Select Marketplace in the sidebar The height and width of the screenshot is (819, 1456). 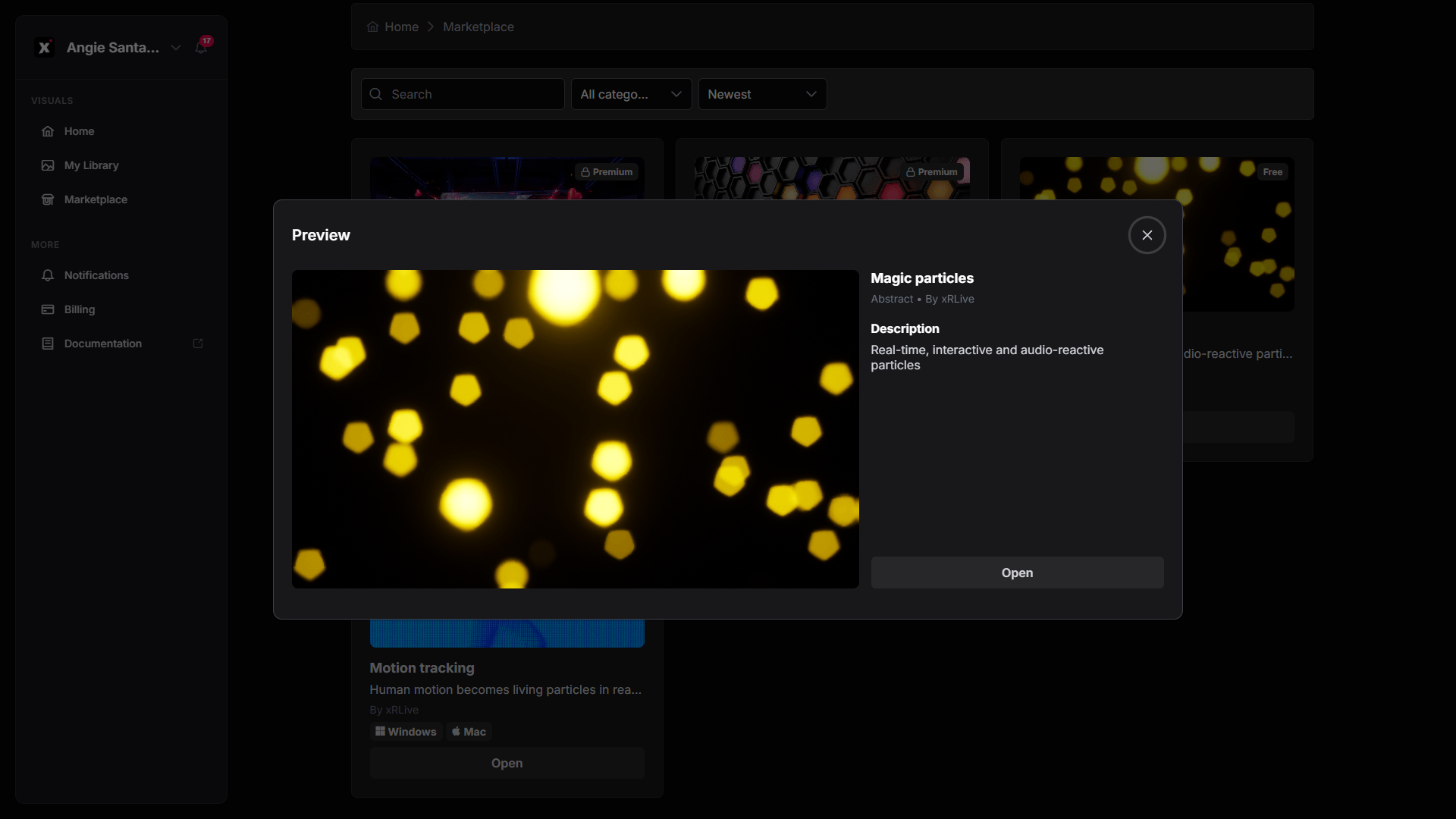tap(121, 199)
